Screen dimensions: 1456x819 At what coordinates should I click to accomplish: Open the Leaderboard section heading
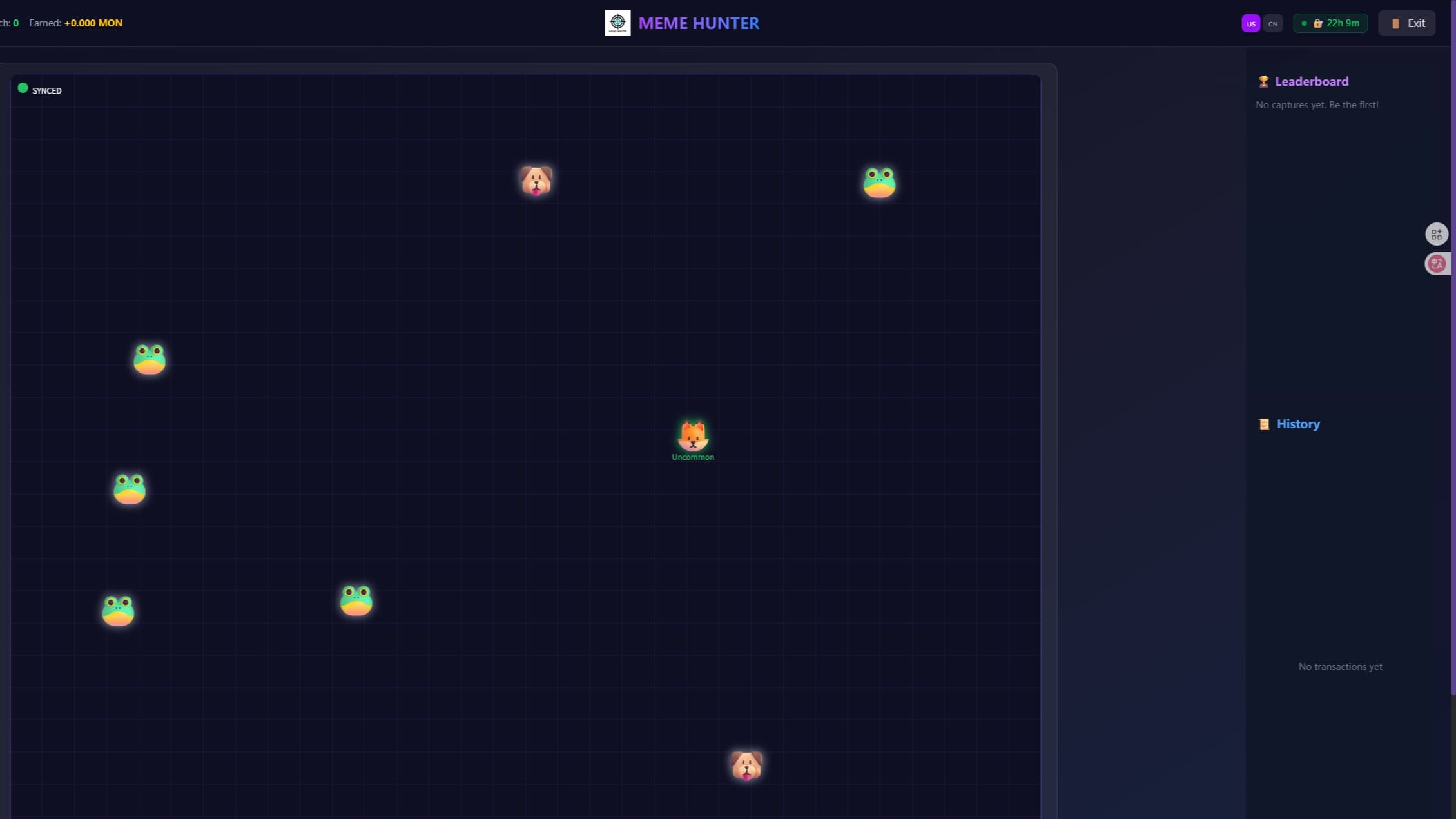pos(1311,82)
